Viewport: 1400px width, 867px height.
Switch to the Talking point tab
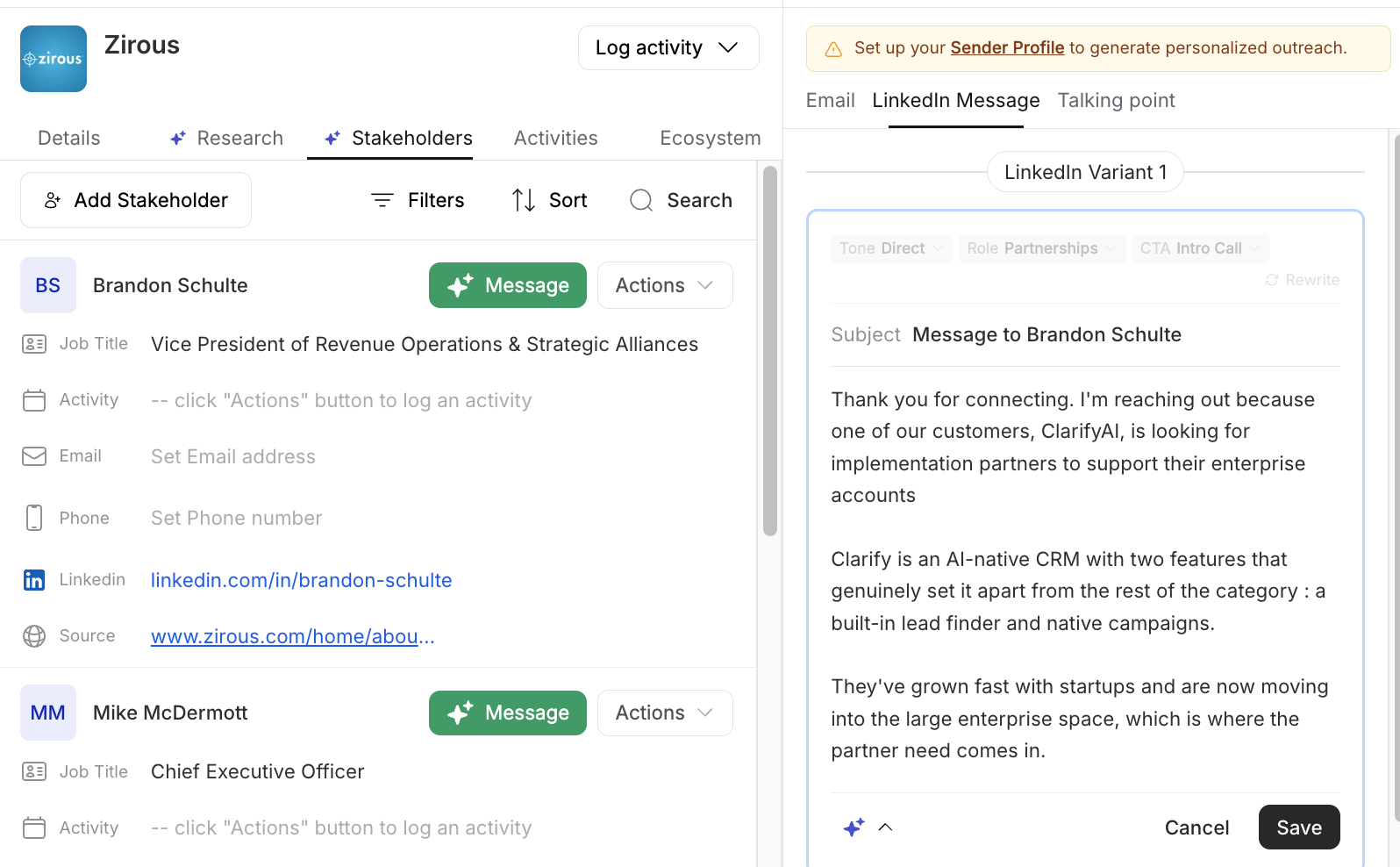point(1117,100)
